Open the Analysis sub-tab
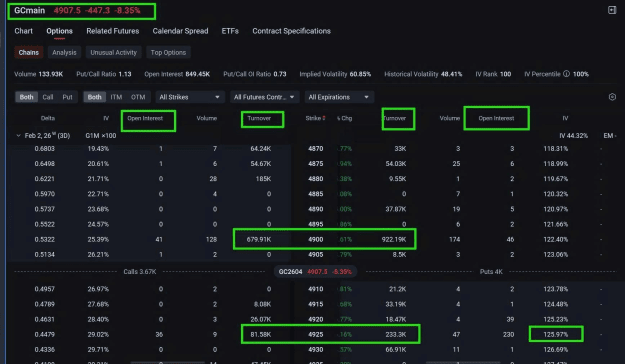The height and width of the screenshot is (364, 625). [x=64, y=52]
